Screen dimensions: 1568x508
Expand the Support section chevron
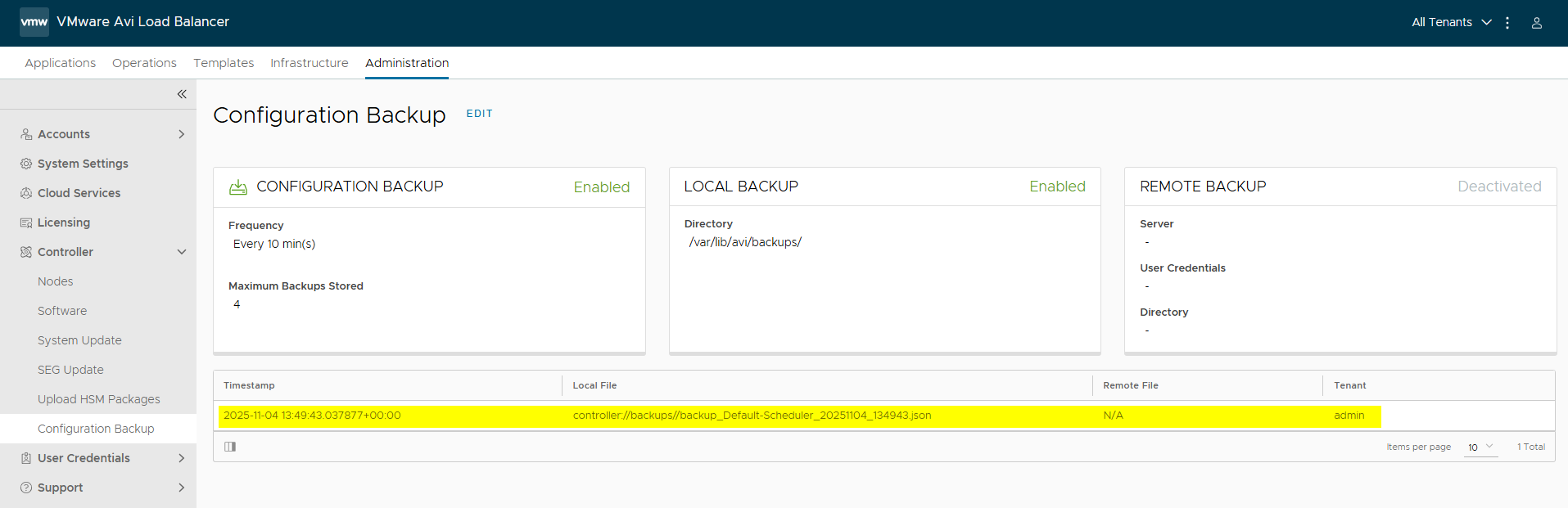point(182,488)
